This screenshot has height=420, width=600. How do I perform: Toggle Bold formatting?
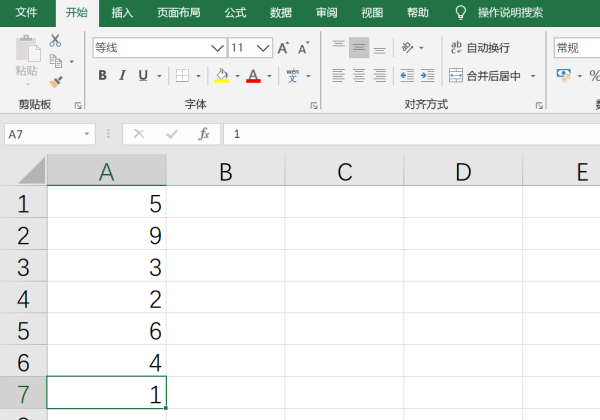pyautogui.click(x=102, y=75)
